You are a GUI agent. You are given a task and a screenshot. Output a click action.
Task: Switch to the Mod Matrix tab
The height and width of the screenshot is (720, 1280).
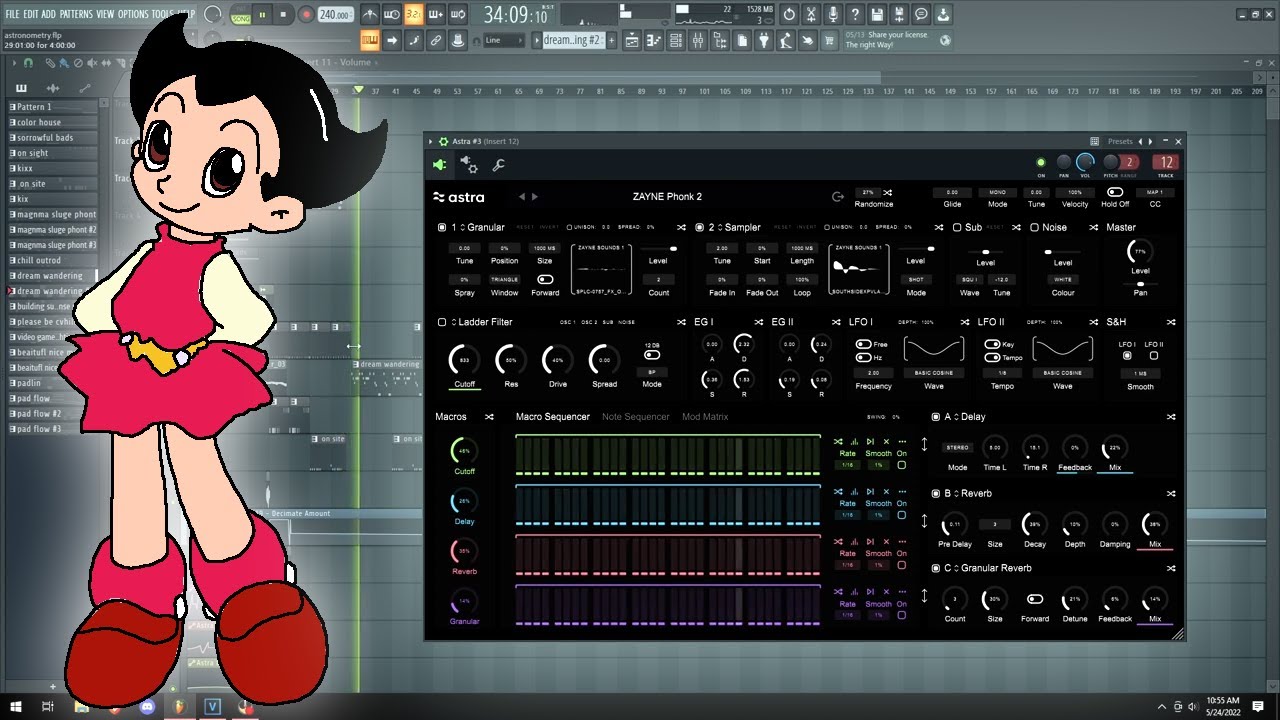pyautogui.click(x=705, y=417)
